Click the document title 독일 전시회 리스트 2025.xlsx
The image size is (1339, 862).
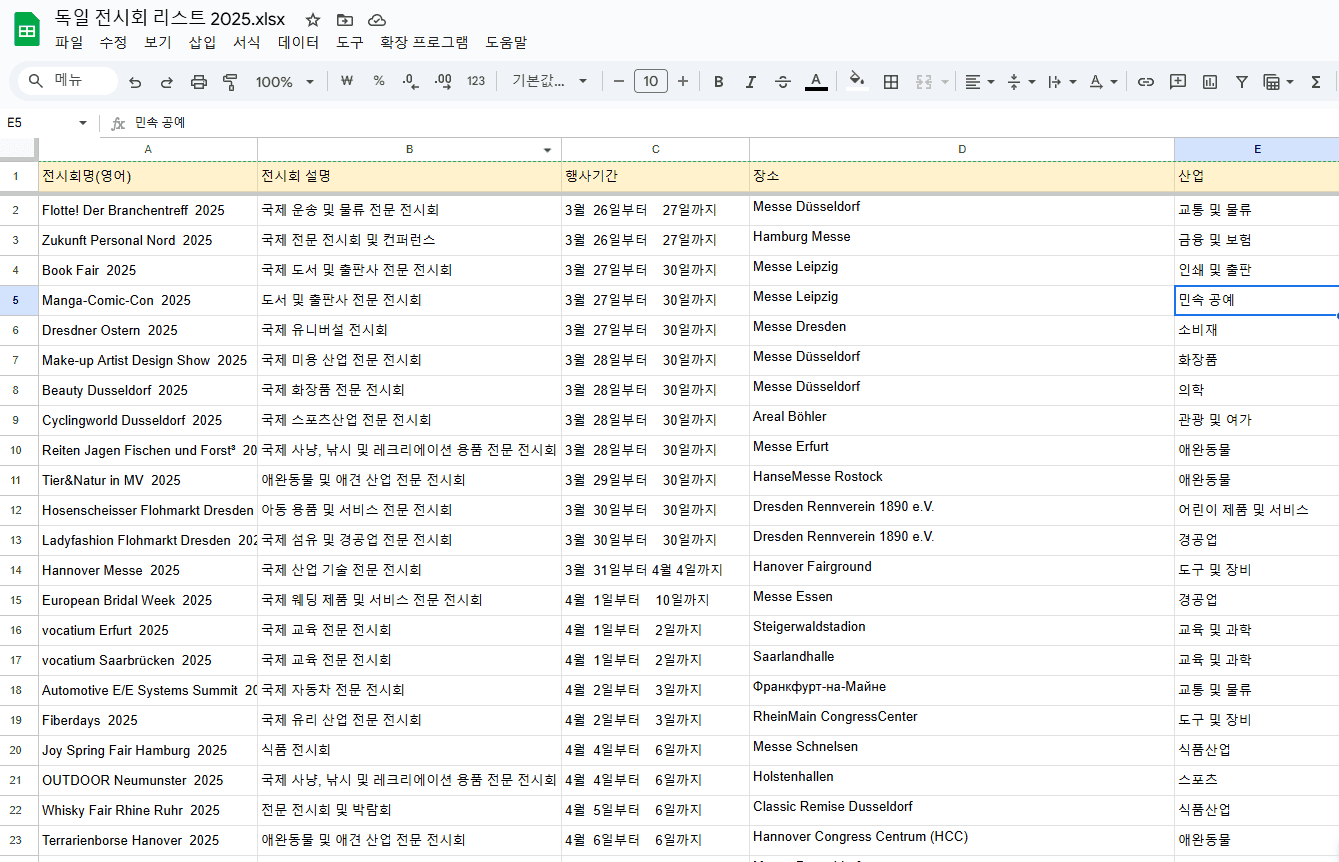point(170,19)
